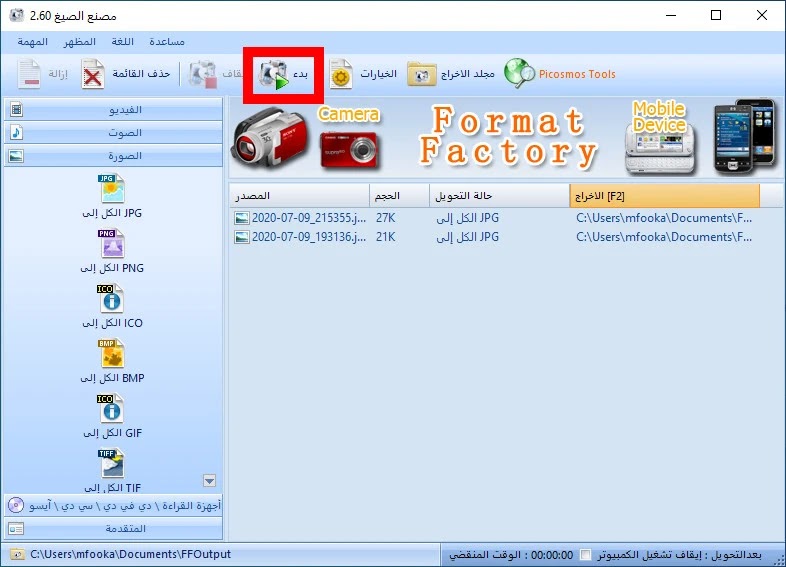Expand the Audio (الصوت) category panel

point(113,132)
